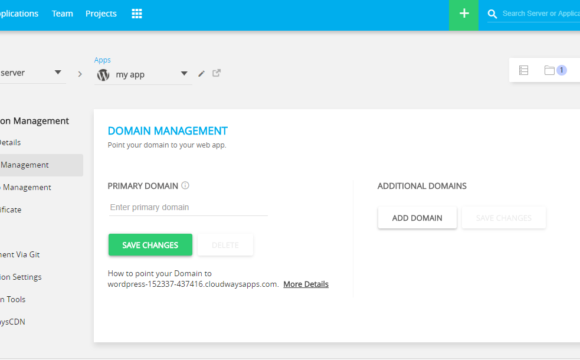Open the Team menu
The height and width of the screenshot is (360, 580).
coord(63,14)
